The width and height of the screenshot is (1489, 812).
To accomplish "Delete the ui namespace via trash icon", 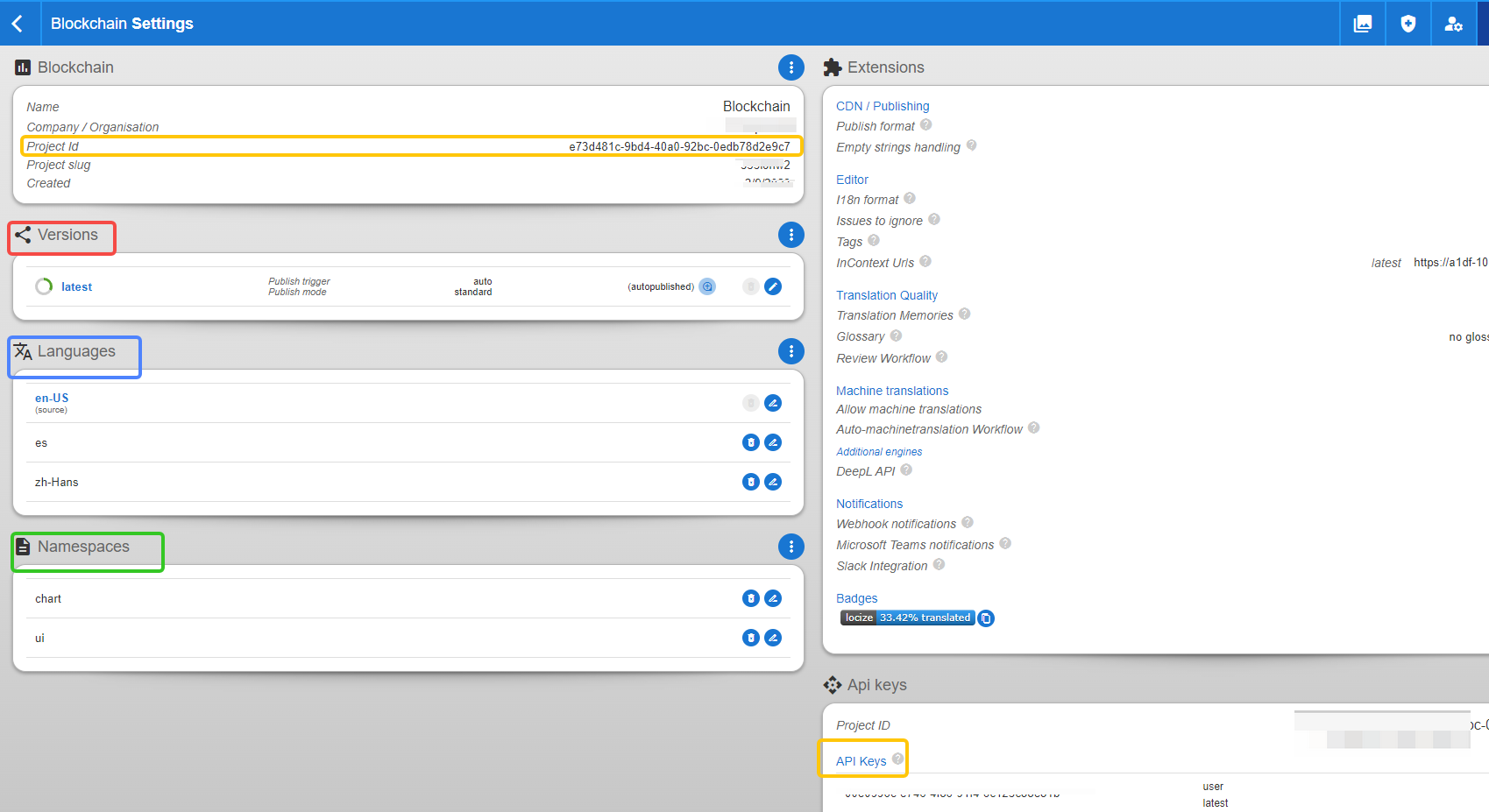I will (750, 638).
